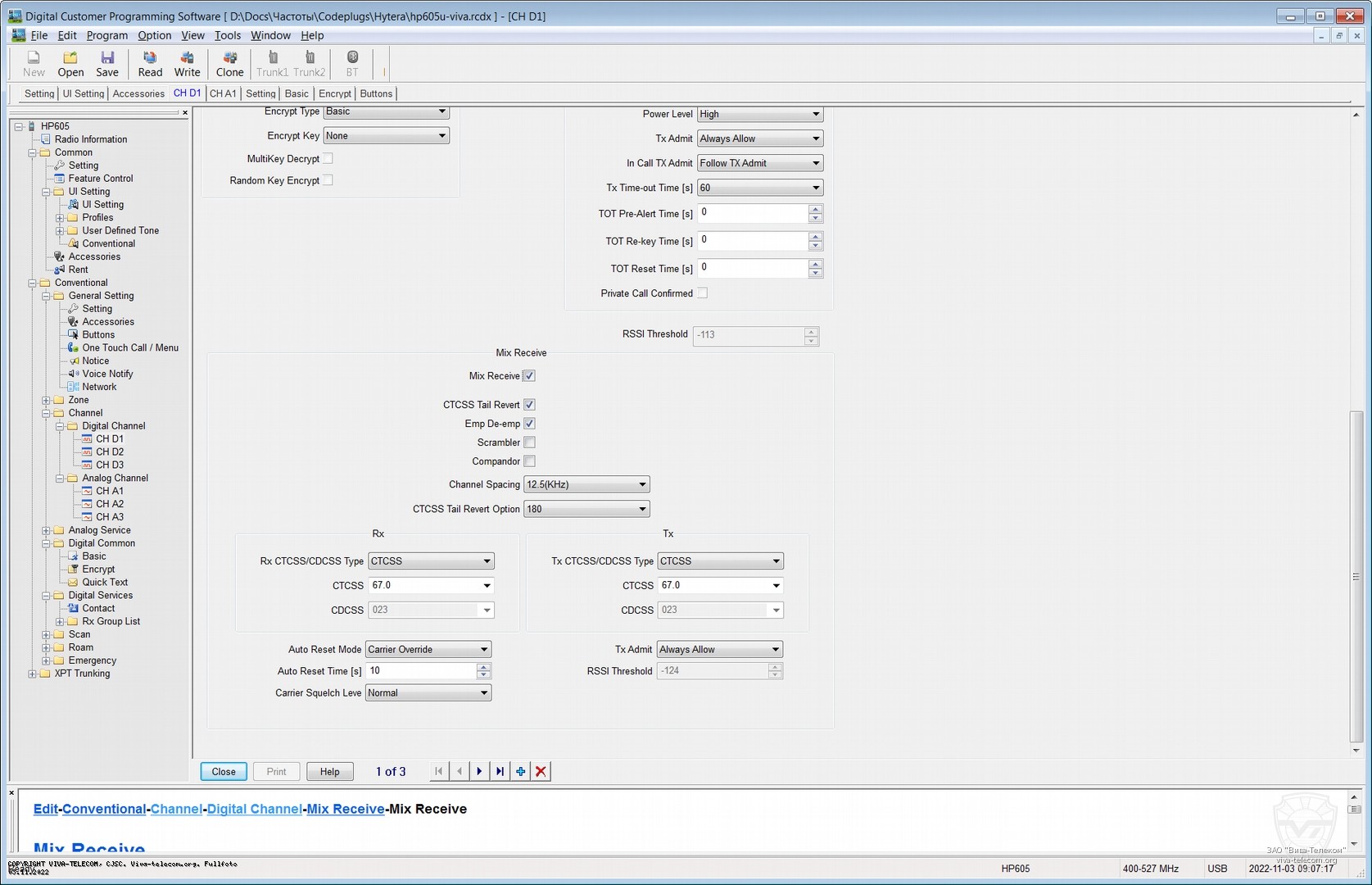The width and height of the screenshot is (1372, 885).
Task: Switch to the CH A1 tab
Action: point(223,93)
